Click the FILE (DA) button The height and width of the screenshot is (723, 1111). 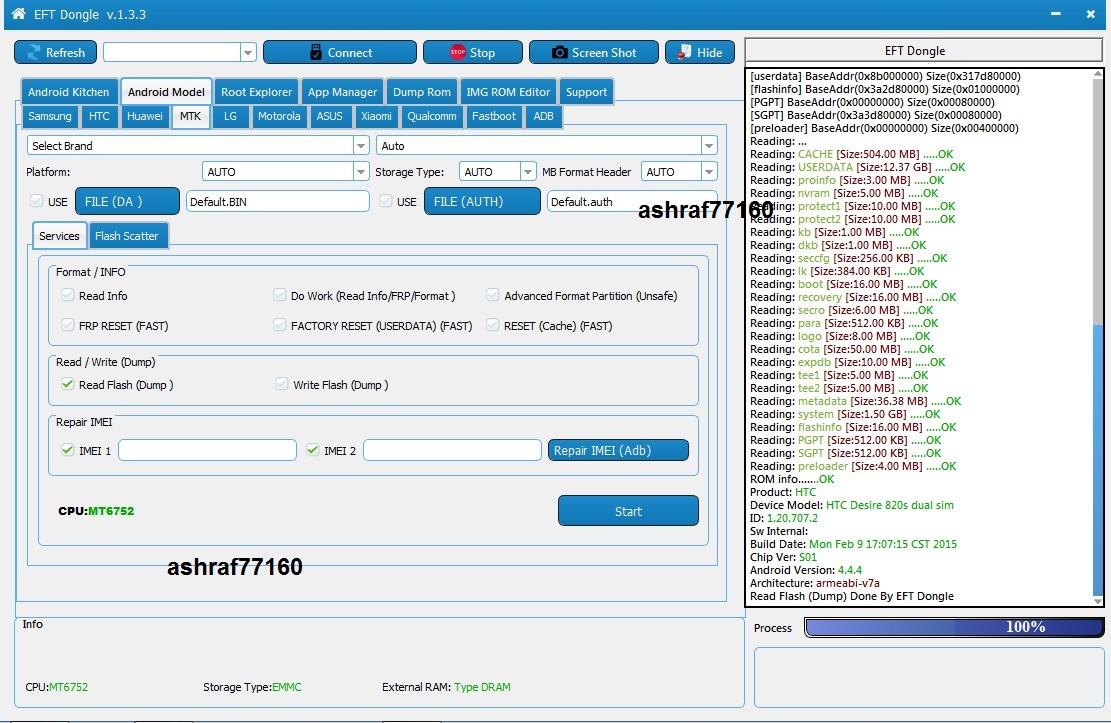[x=127, y=201]
